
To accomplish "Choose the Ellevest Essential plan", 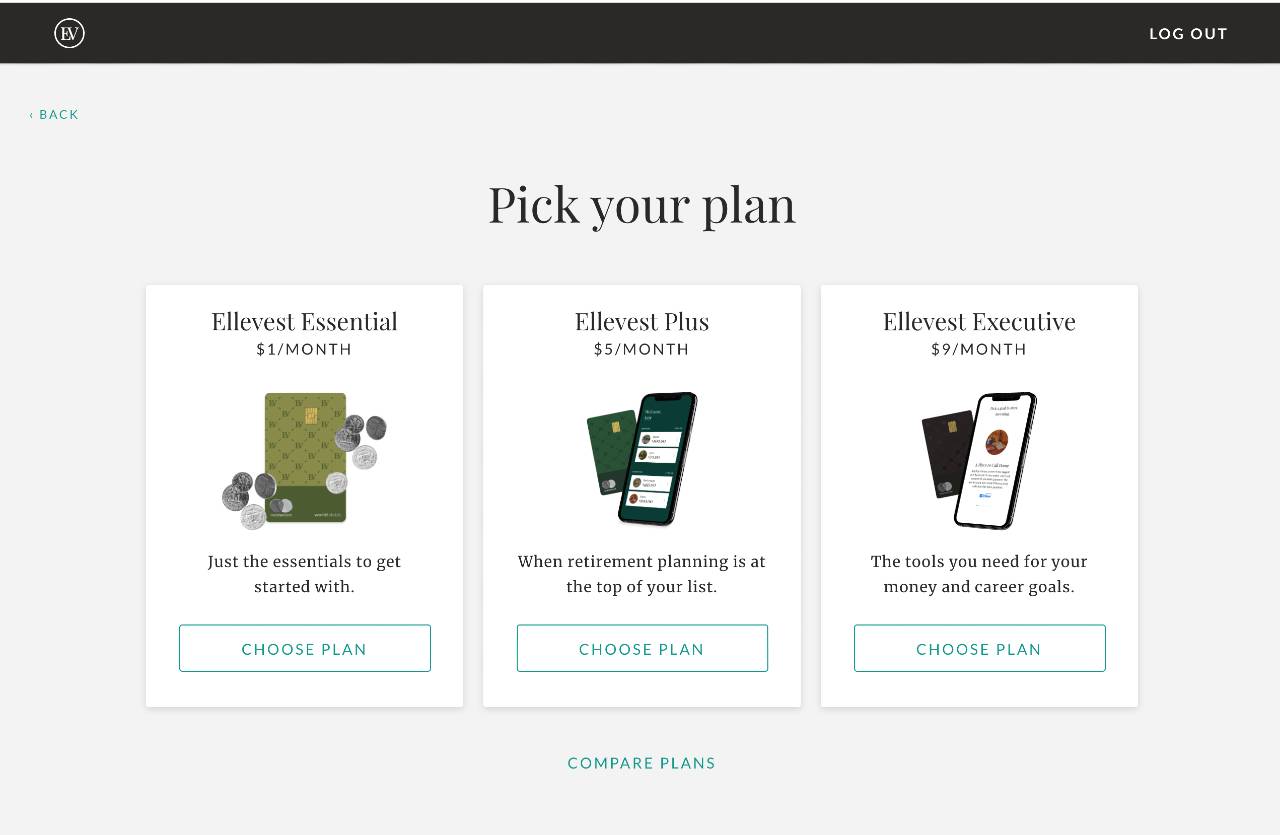I will (x=305, y=648).
